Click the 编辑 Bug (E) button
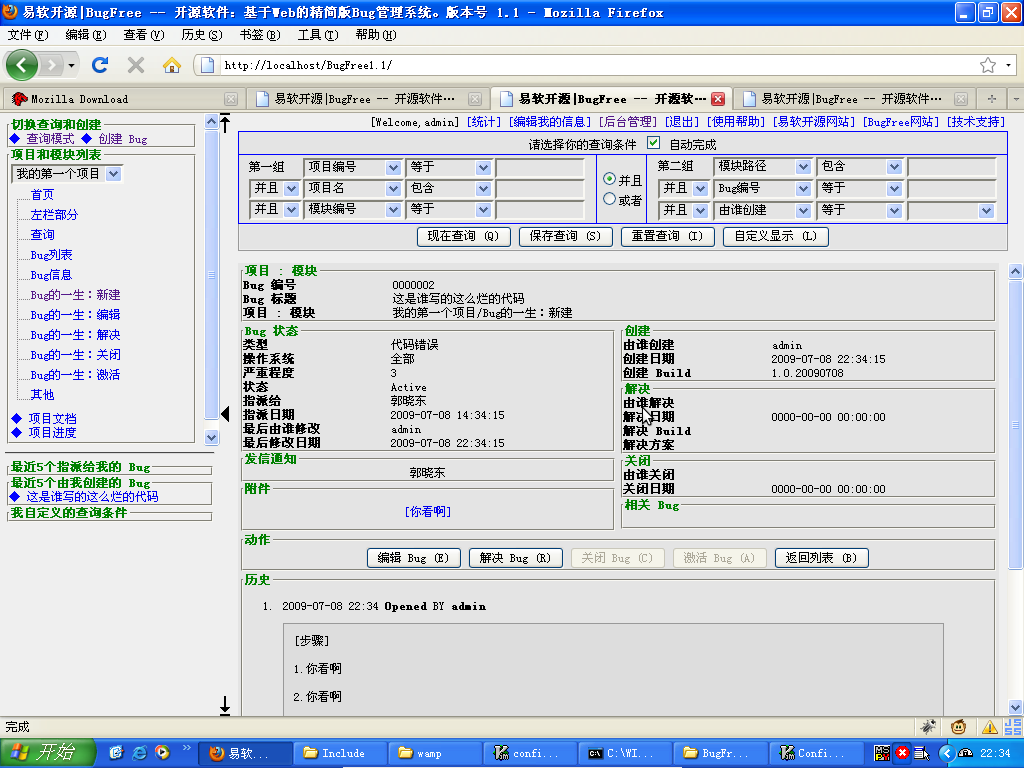Image resolution: width=1024 pixels, height=768 pixels. click(x=414, y=558)
